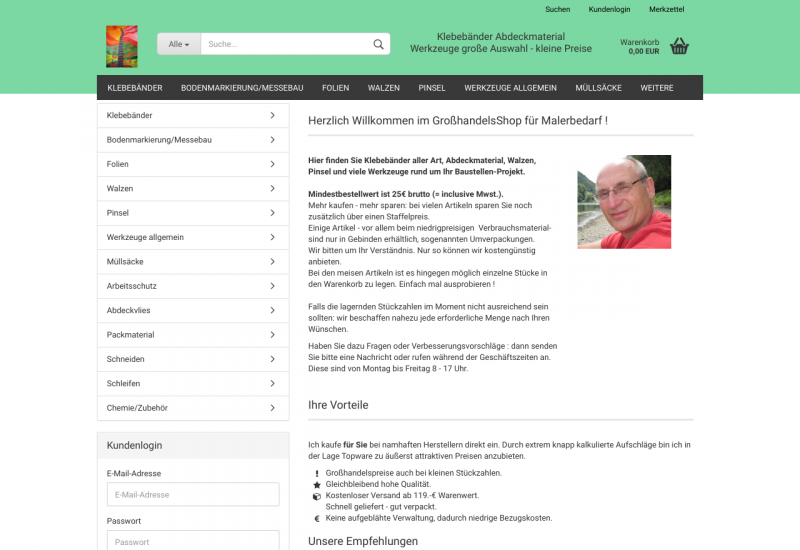Expand the Arbeitsschutz sidebar chevron
This screenshot has width=800, height=550.
(272, 286)
